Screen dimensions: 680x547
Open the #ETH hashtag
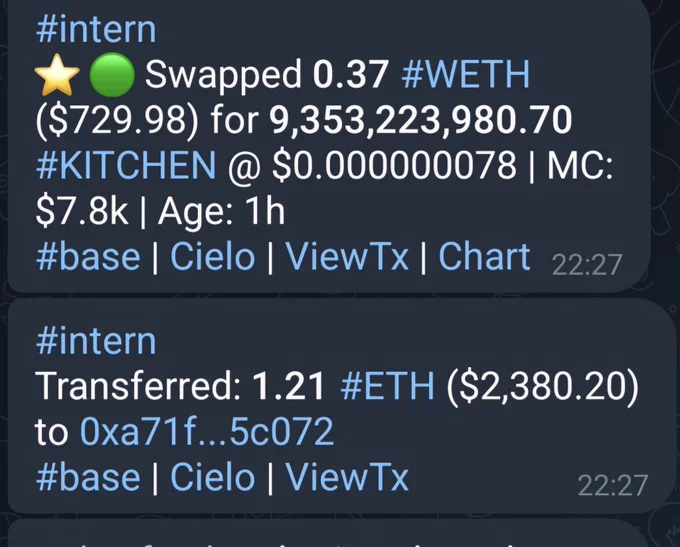pyautogui.click(x=387, y=386)
